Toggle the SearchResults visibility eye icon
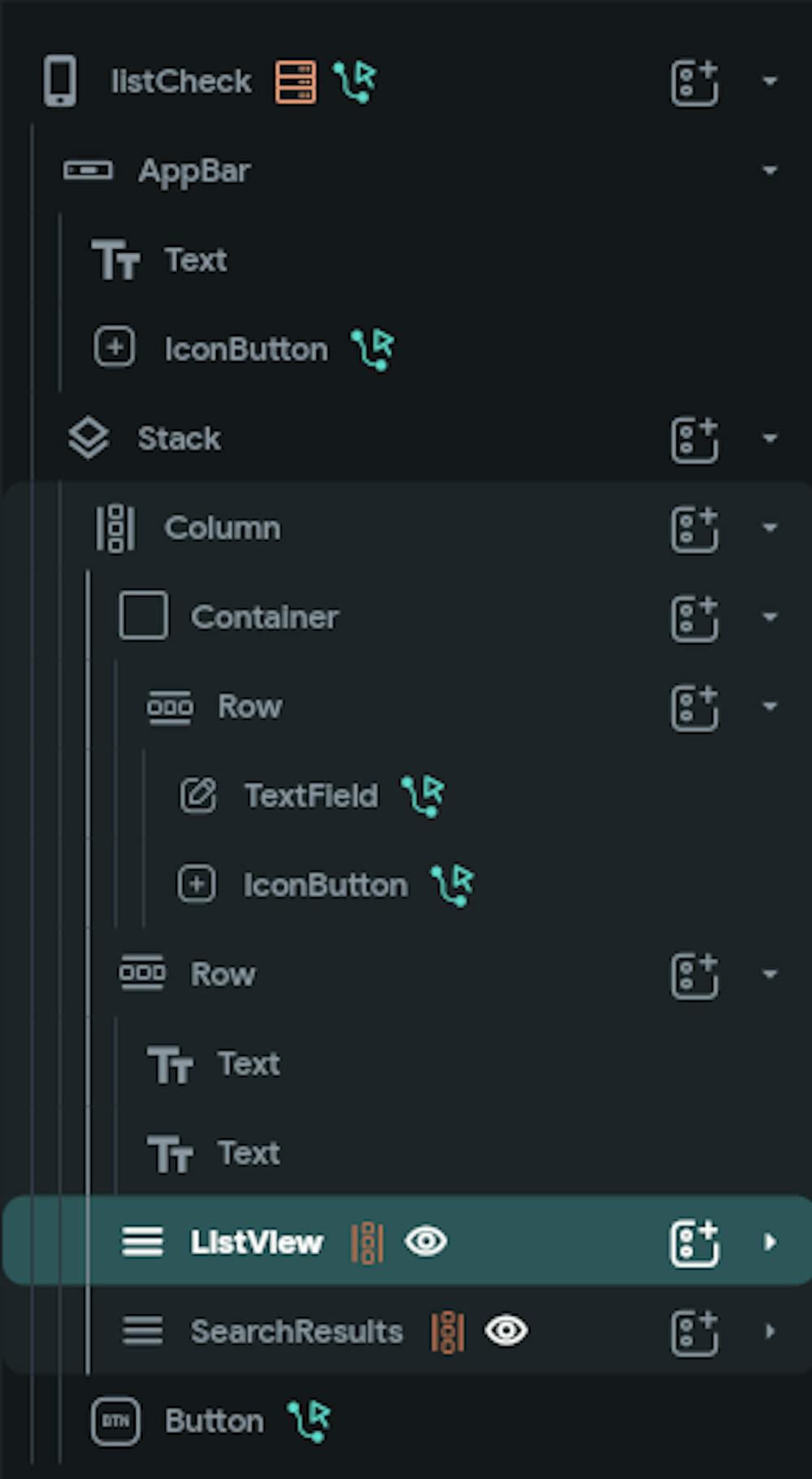 pyautogui.click(x=506, y=1330)
